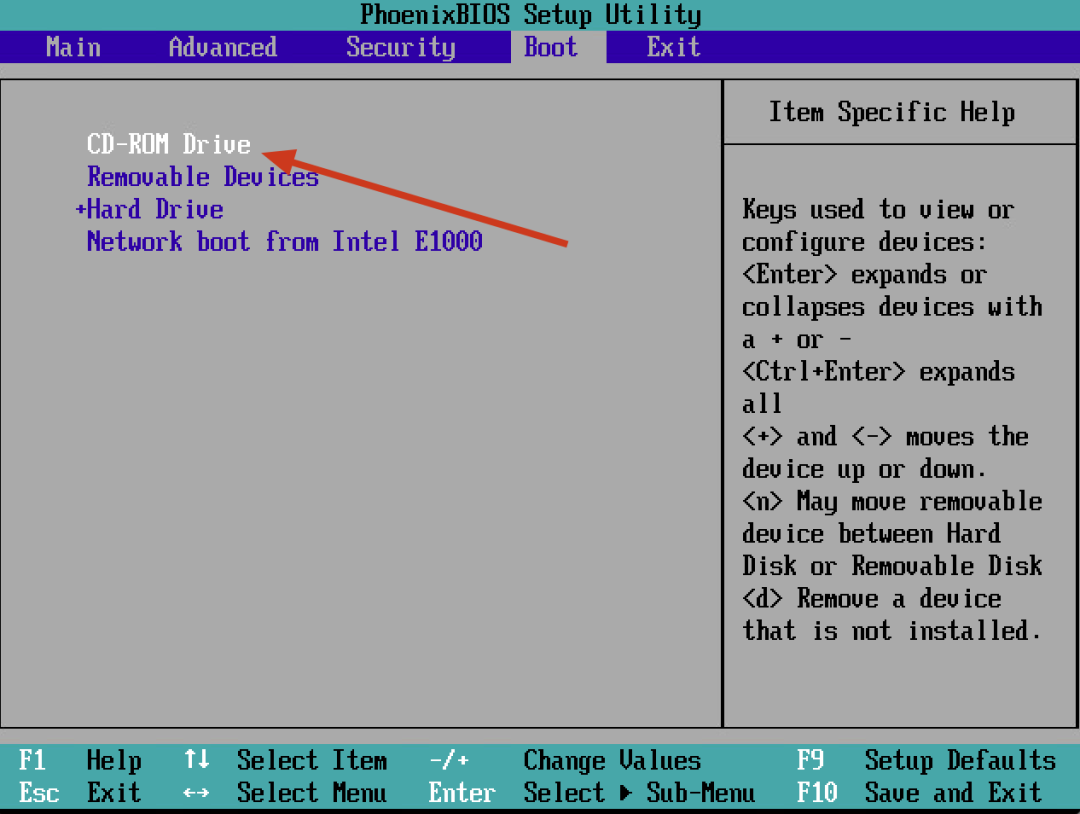
Task: Select the Hard Drive boot entry
Action: 155,209
